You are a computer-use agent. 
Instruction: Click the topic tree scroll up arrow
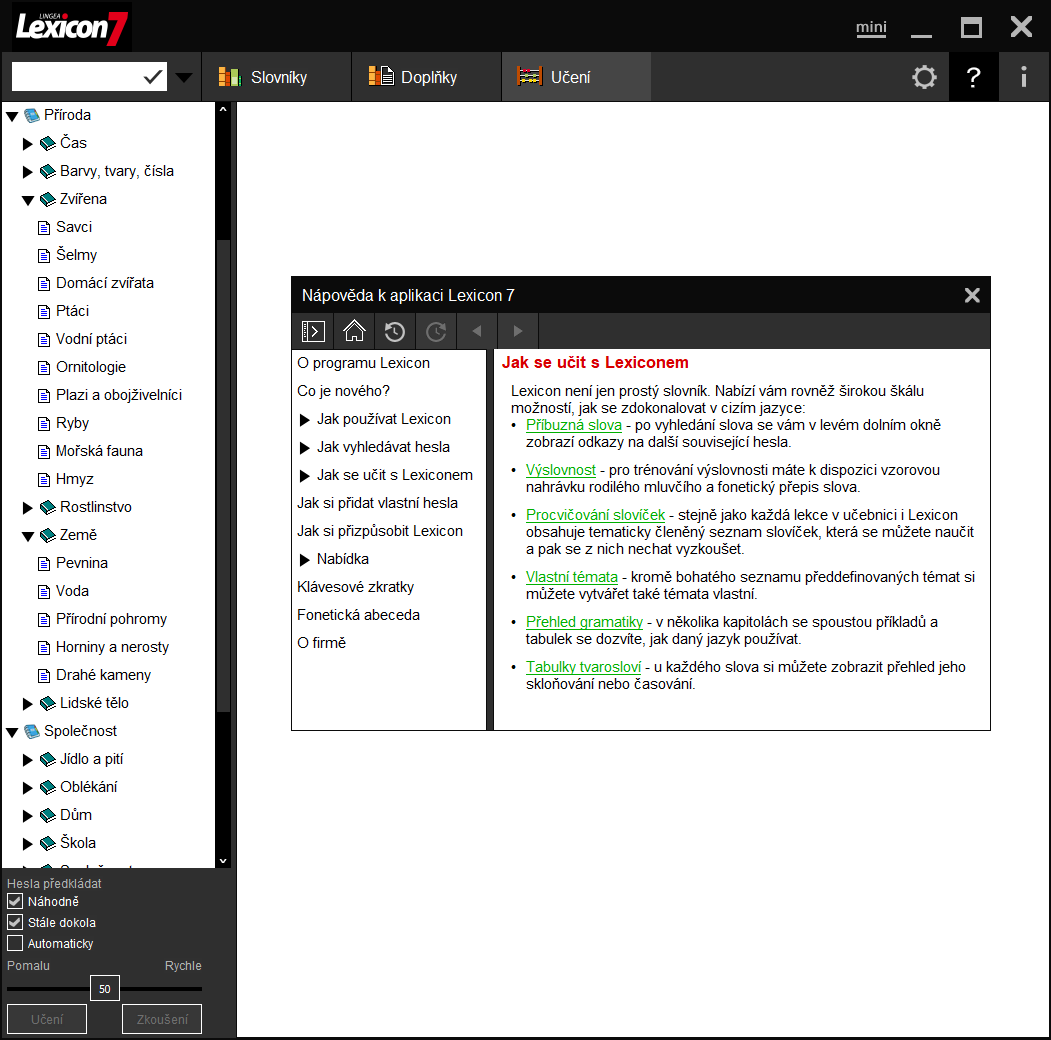click(223, 109)
